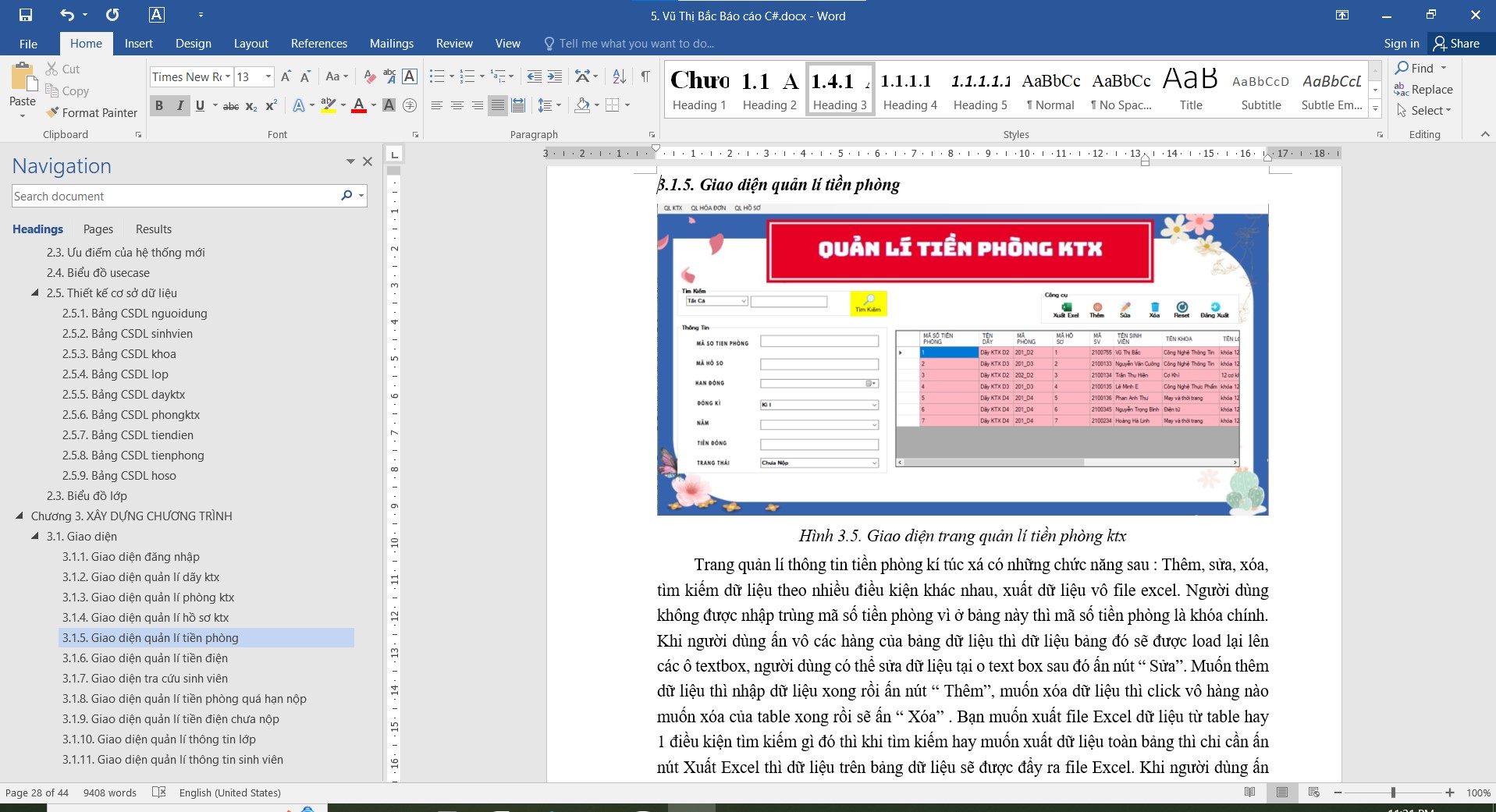Jump to 2.5.3. Bảng CSDL khoa heading
The image size is (1496, 812).
coord(119,354)
